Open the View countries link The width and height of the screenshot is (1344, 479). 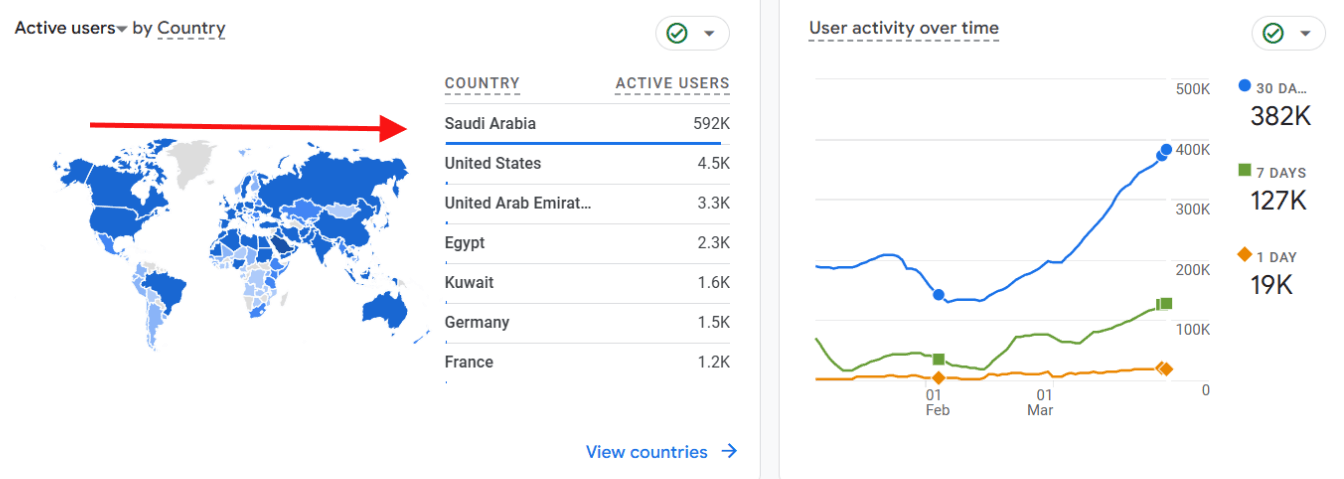pyautogui.click(x=647, y=452)
